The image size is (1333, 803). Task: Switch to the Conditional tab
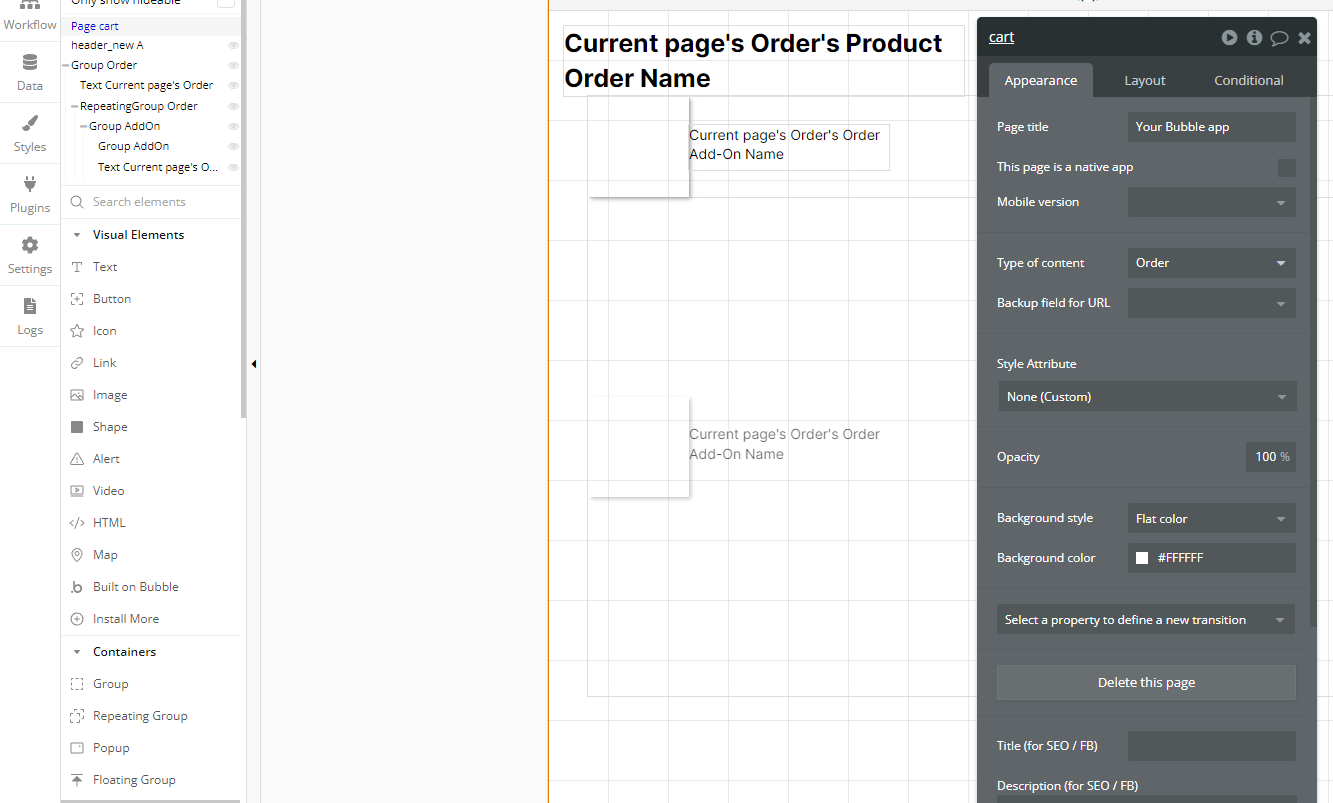tap(1249, 80)
